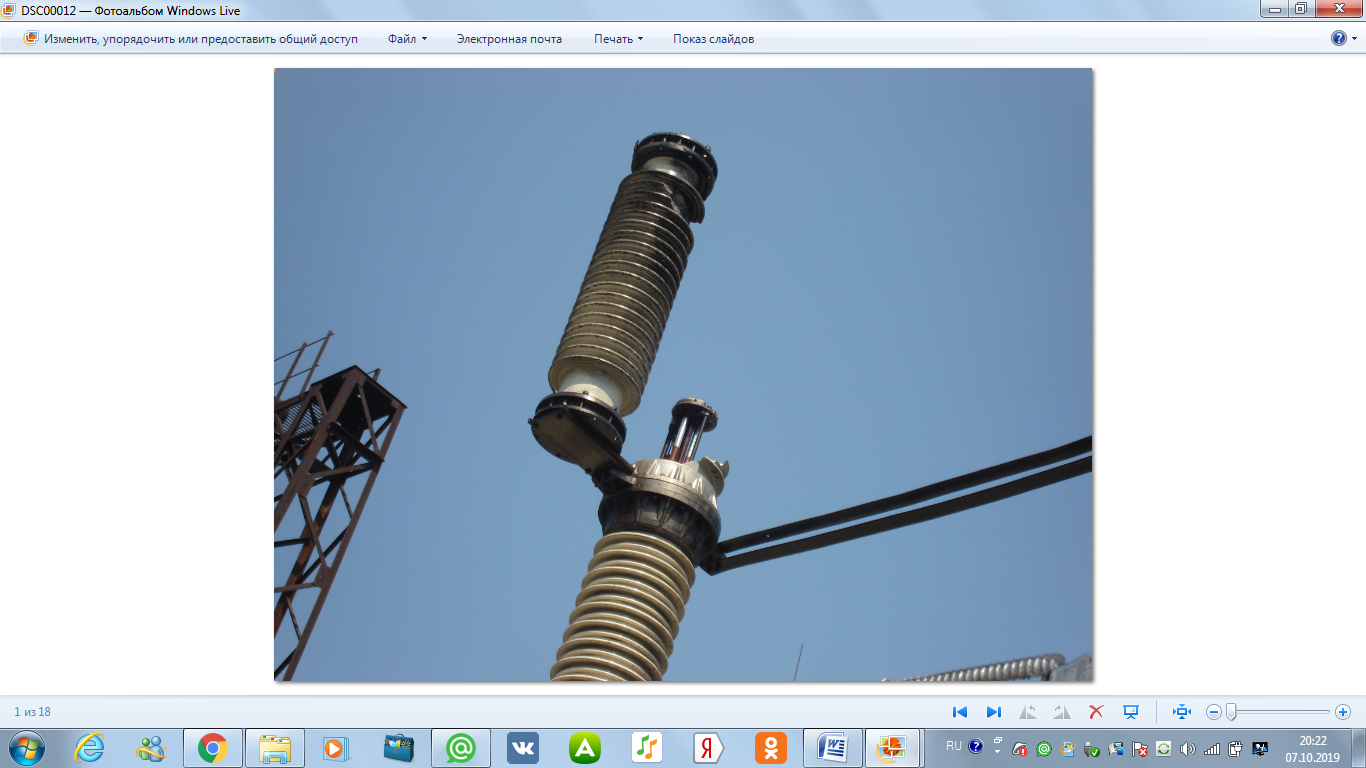Click the zoom slider handle
1366x768 pixels.
point(1232,712)
